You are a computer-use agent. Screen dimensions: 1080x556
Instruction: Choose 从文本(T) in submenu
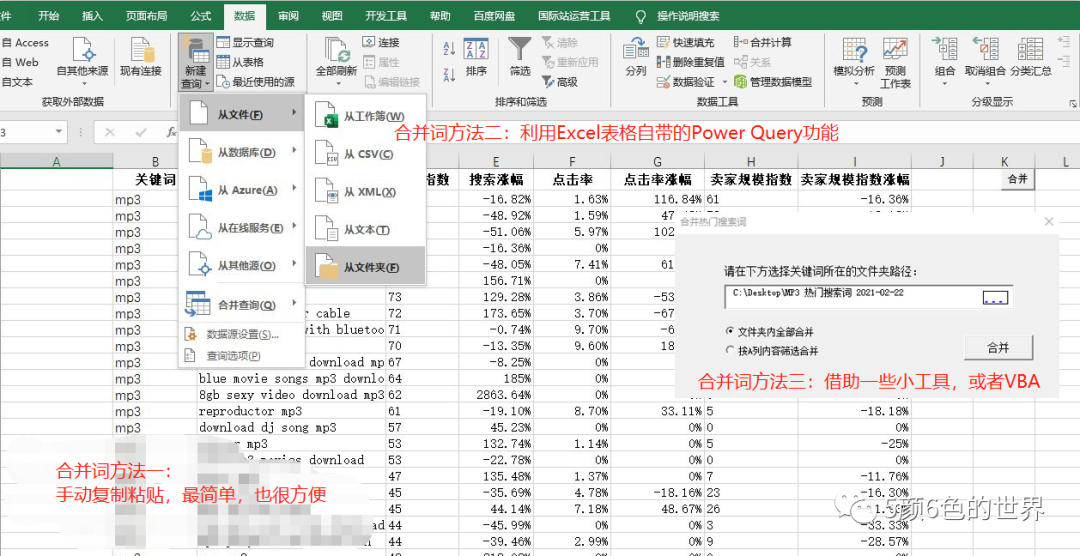coord(365,229)
